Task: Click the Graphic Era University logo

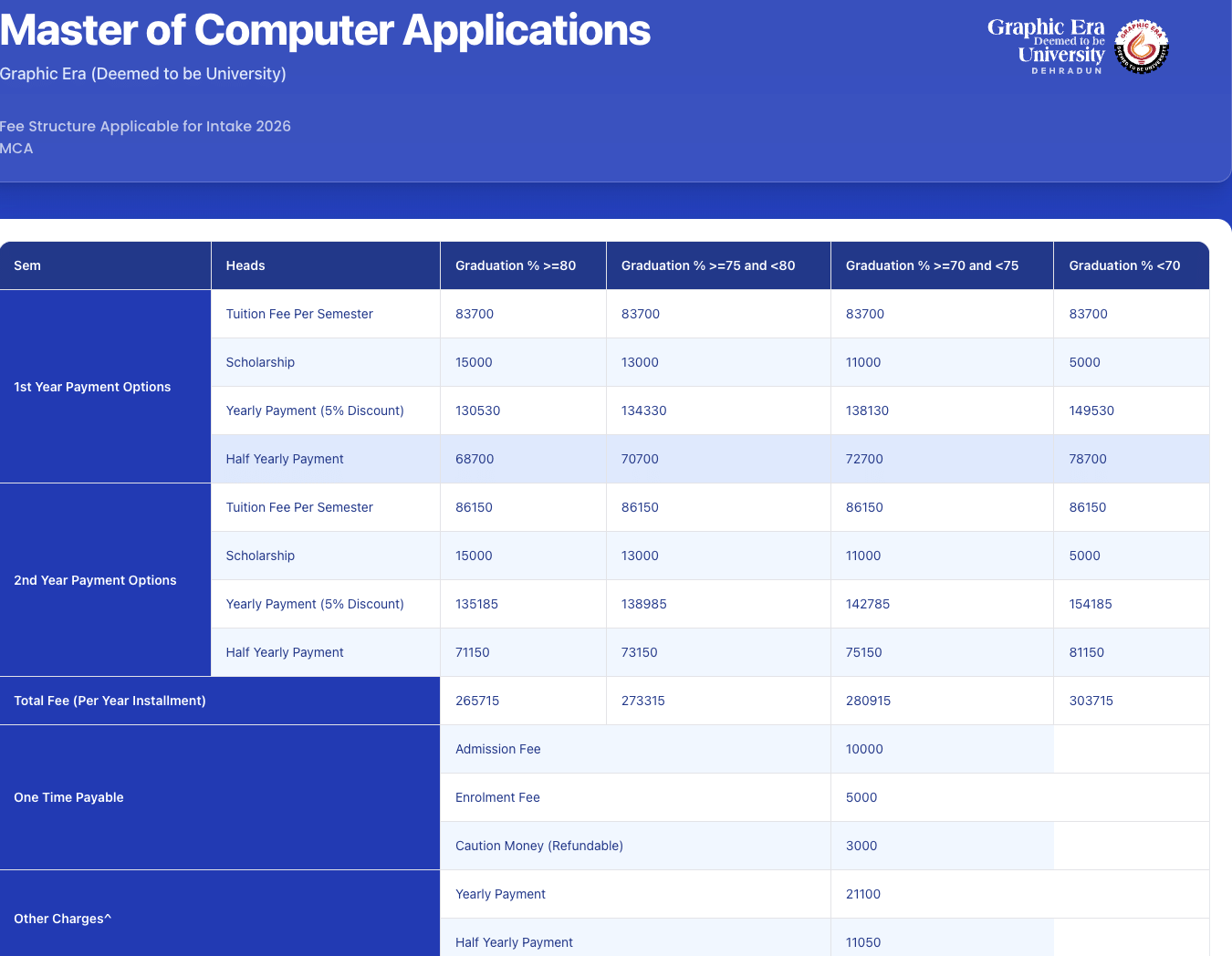Action: (x=1077, y=46)
